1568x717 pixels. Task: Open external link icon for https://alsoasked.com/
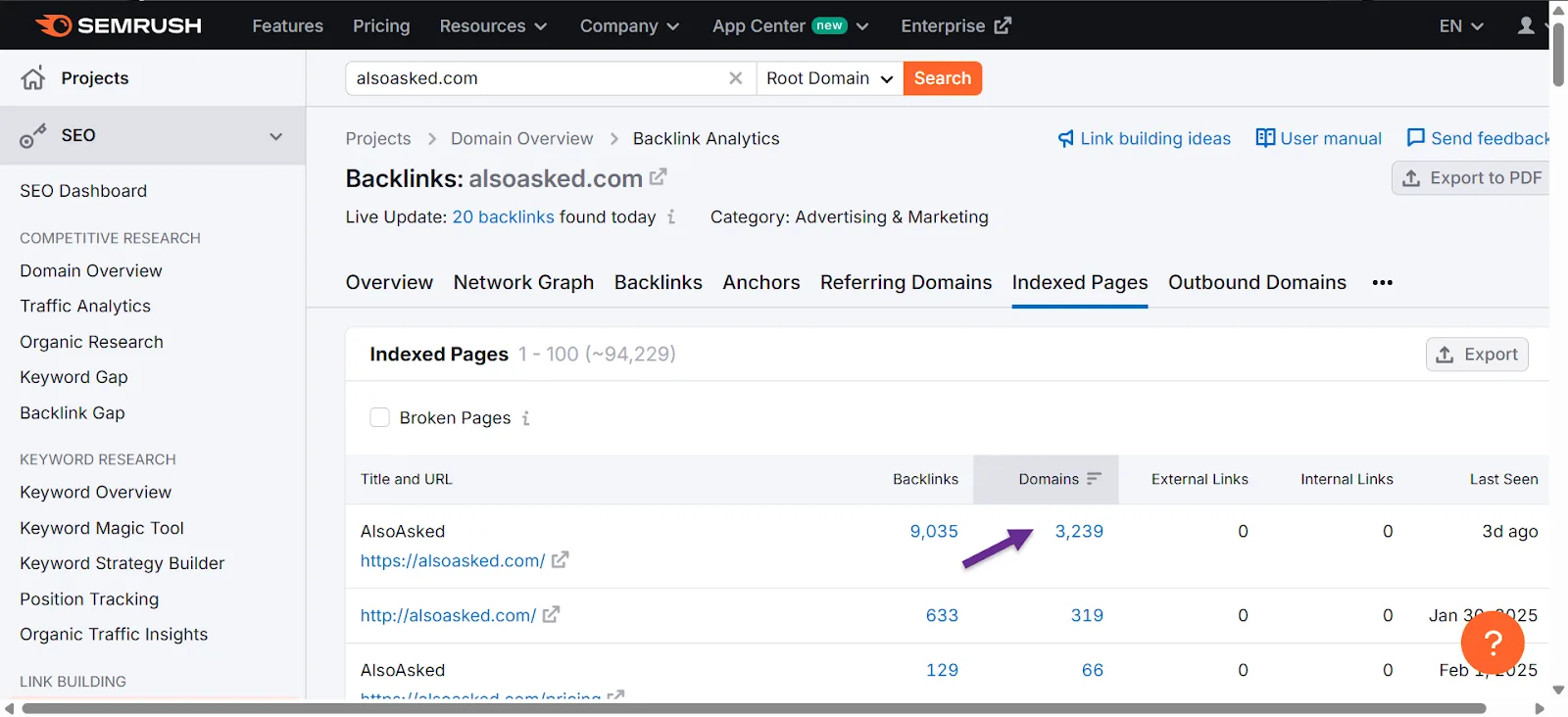coord(561,560)
